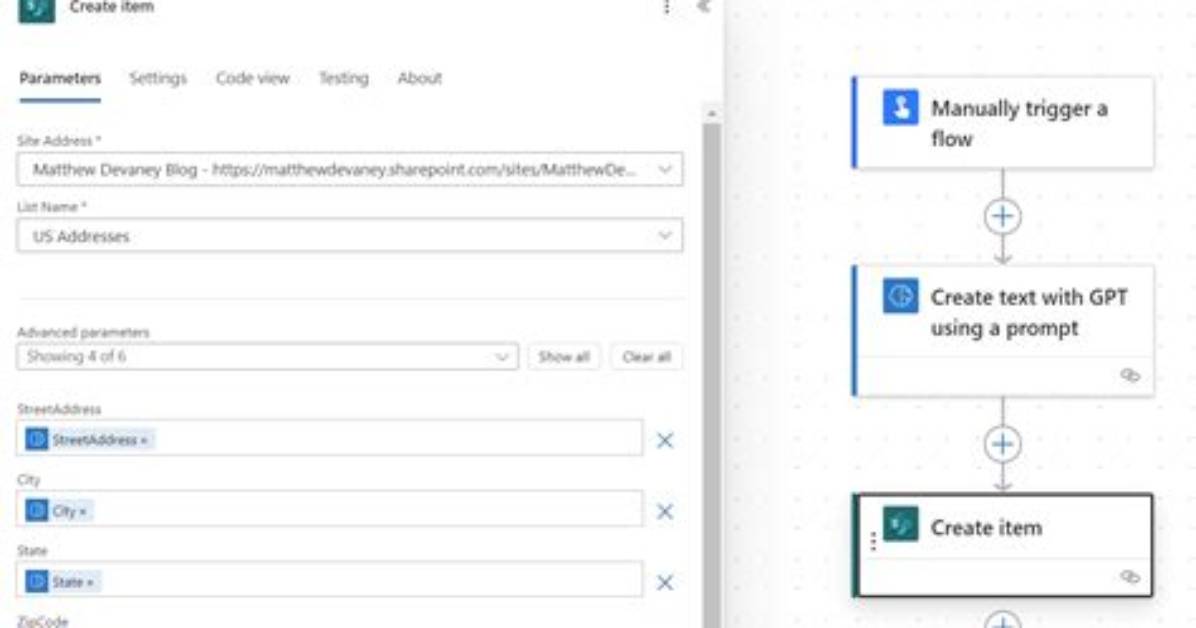Click the City dynamic content token icon

37,510
